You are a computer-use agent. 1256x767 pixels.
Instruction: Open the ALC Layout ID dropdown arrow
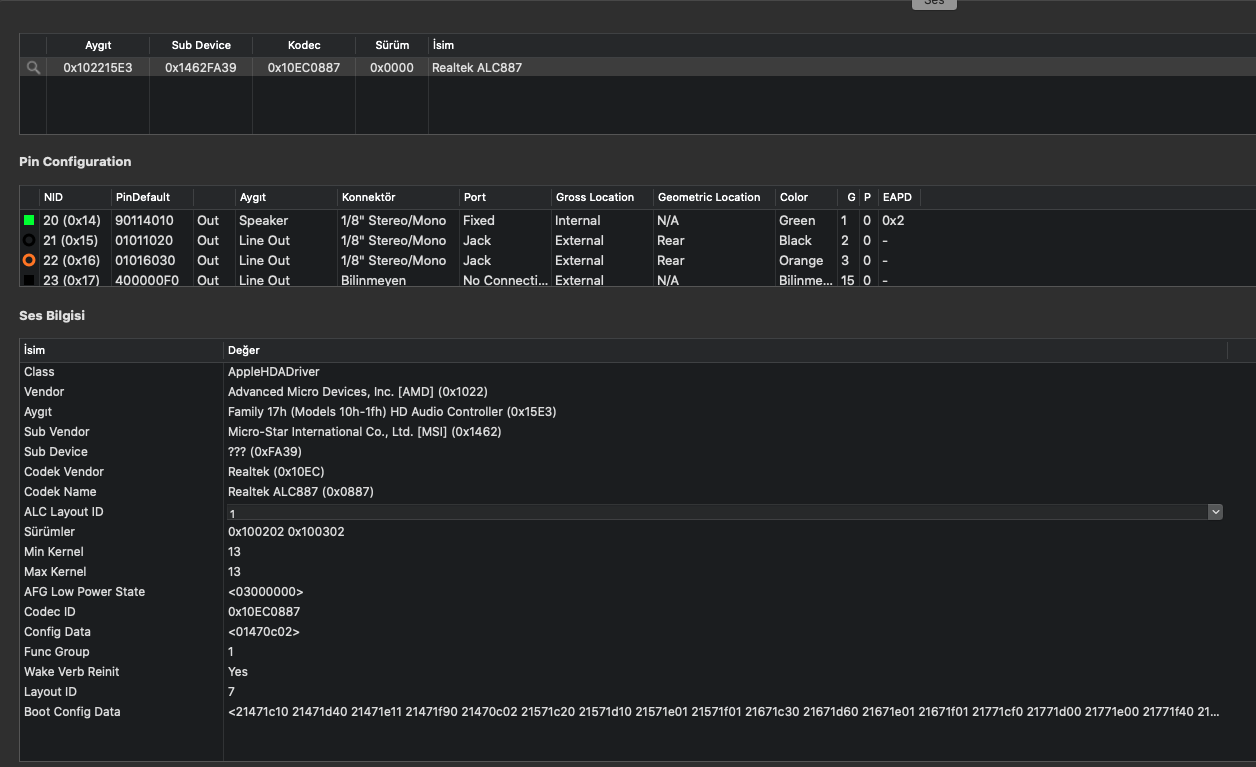[1215, 512]
